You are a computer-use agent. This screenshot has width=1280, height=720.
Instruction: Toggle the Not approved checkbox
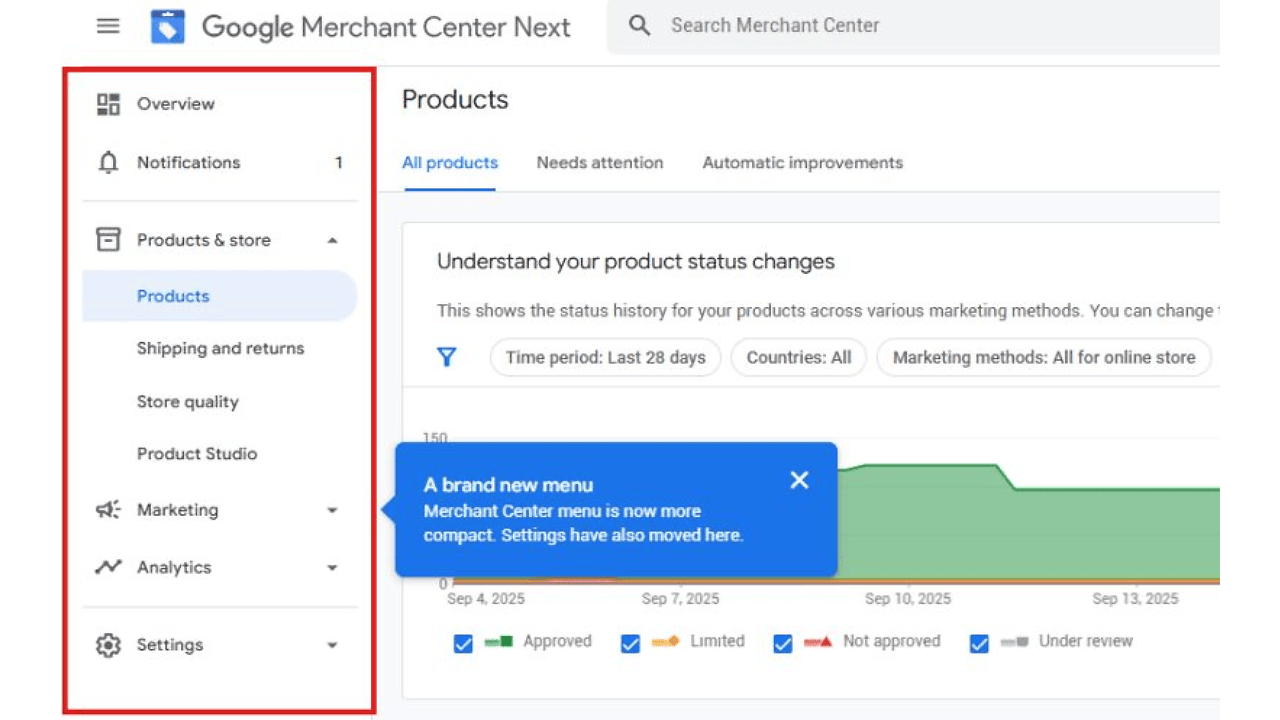click(783, 643)
